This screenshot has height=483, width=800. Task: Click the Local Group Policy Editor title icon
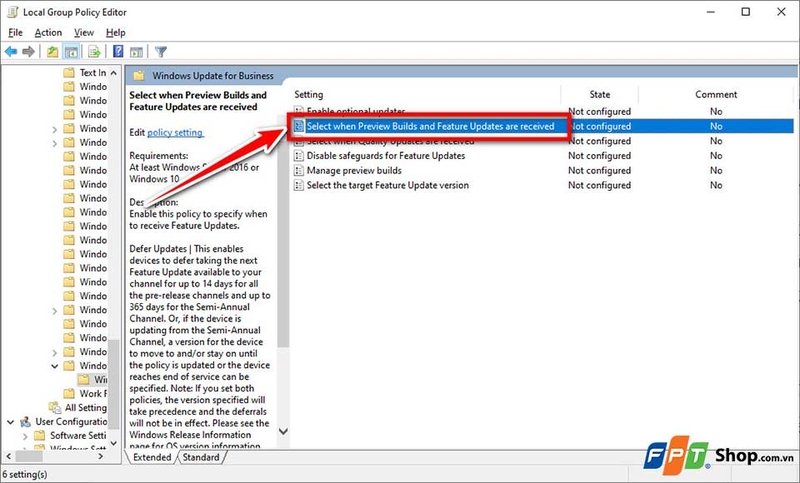point(13,12)
